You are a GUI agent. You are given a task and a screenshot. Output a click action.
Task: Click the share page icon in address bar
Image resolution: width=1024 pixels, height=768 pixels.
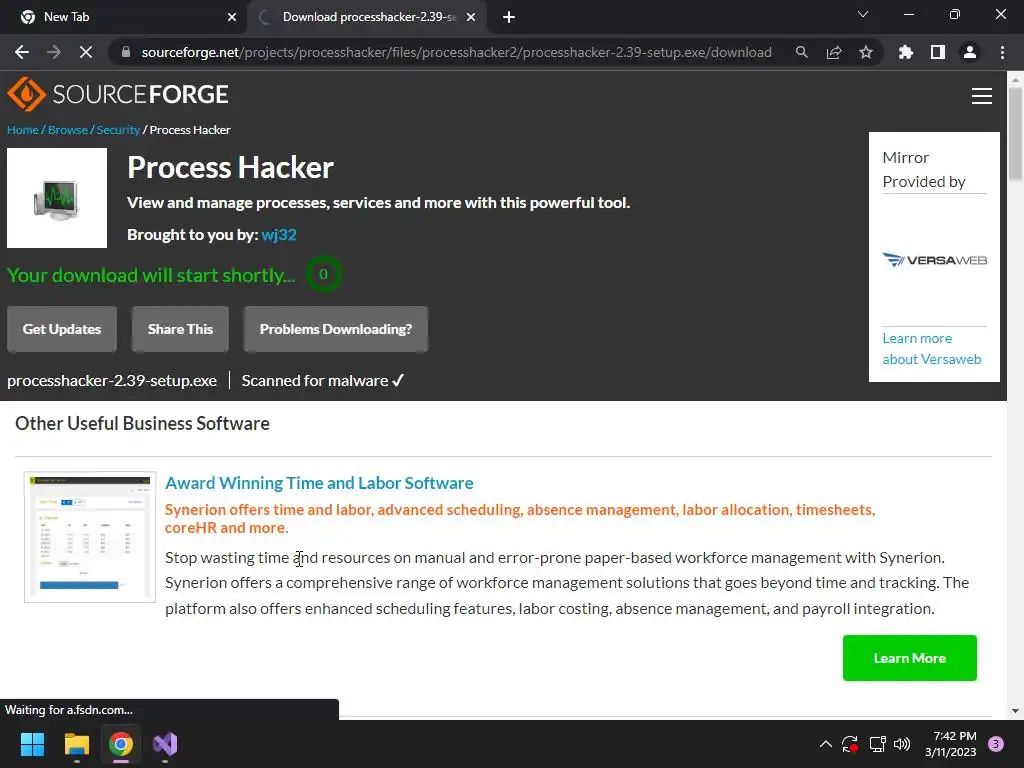[x=833, y=52]
